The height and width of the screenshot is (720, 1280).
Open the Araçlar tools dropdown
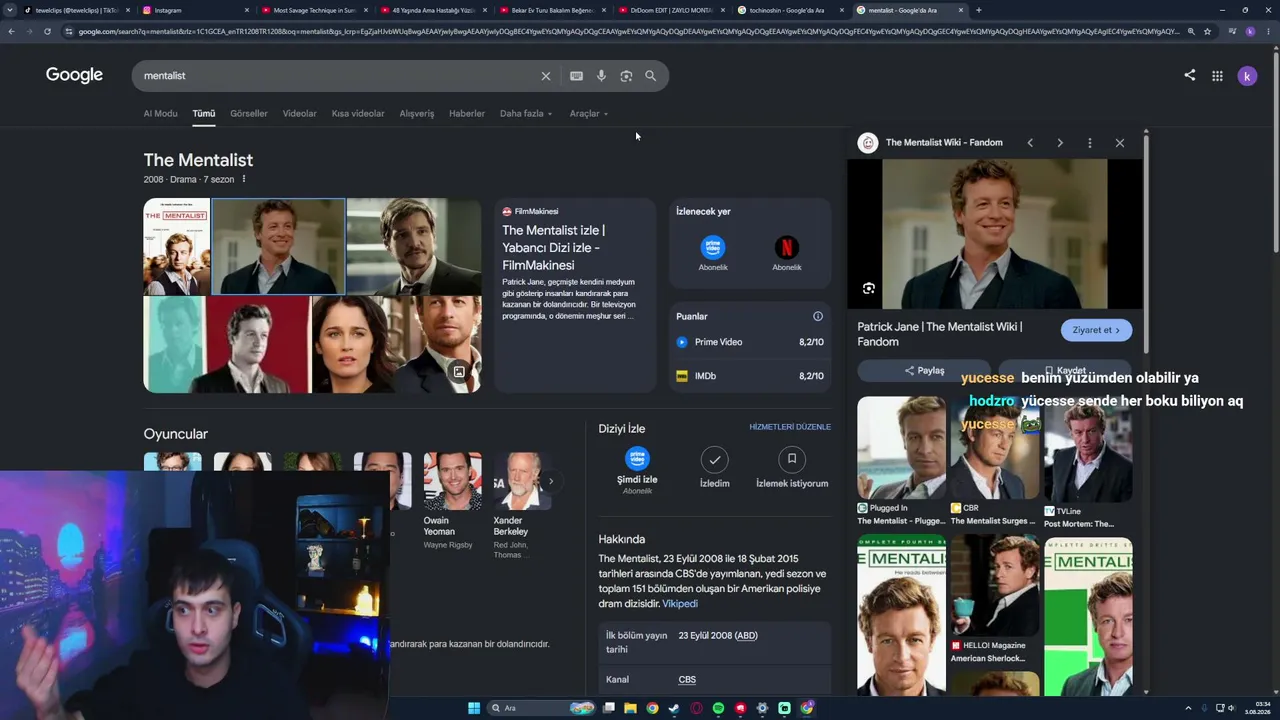pyautogui.click(x=589, y=114)
